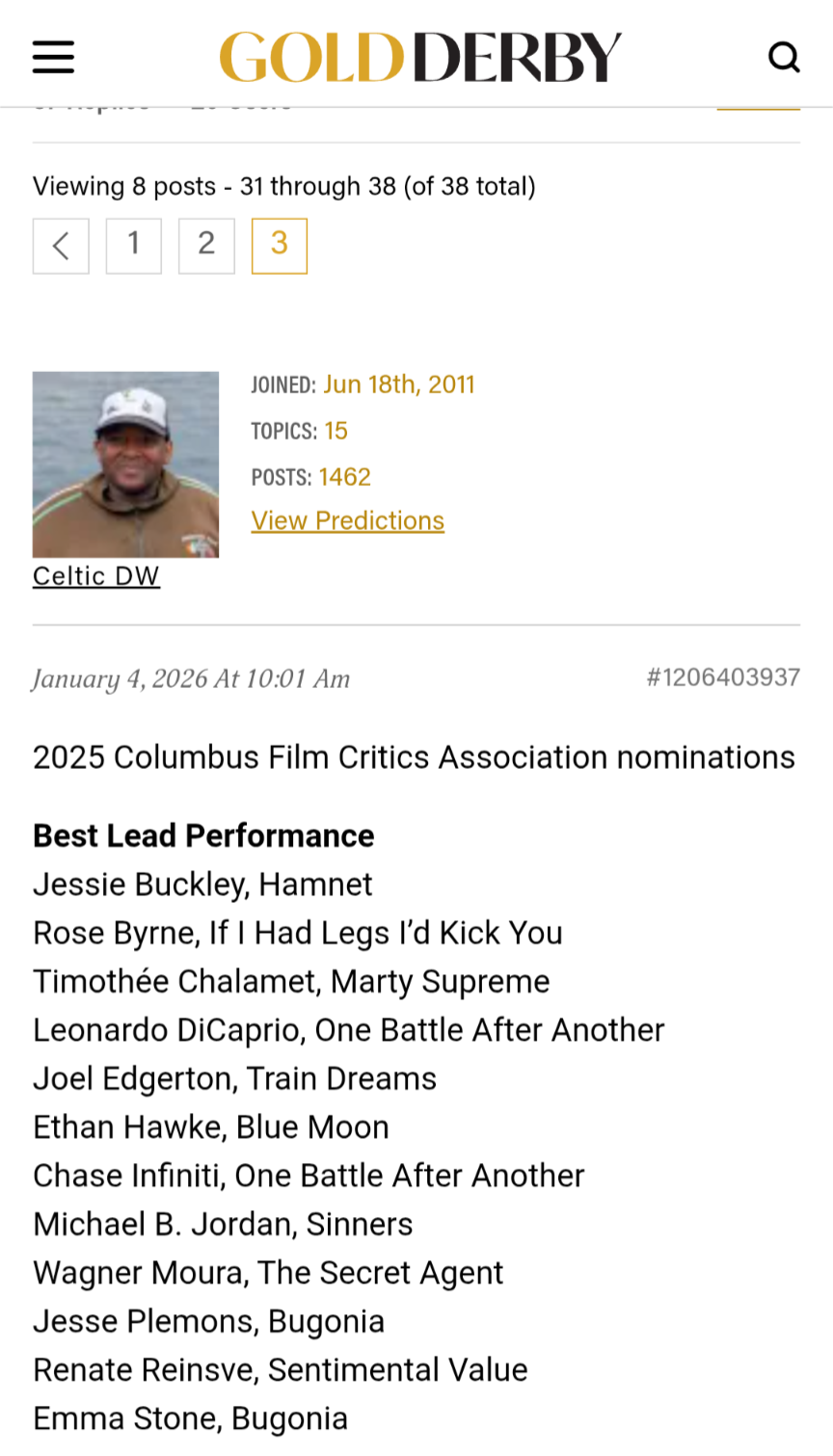Open the hamburger navigation menu

pos(53,57)
